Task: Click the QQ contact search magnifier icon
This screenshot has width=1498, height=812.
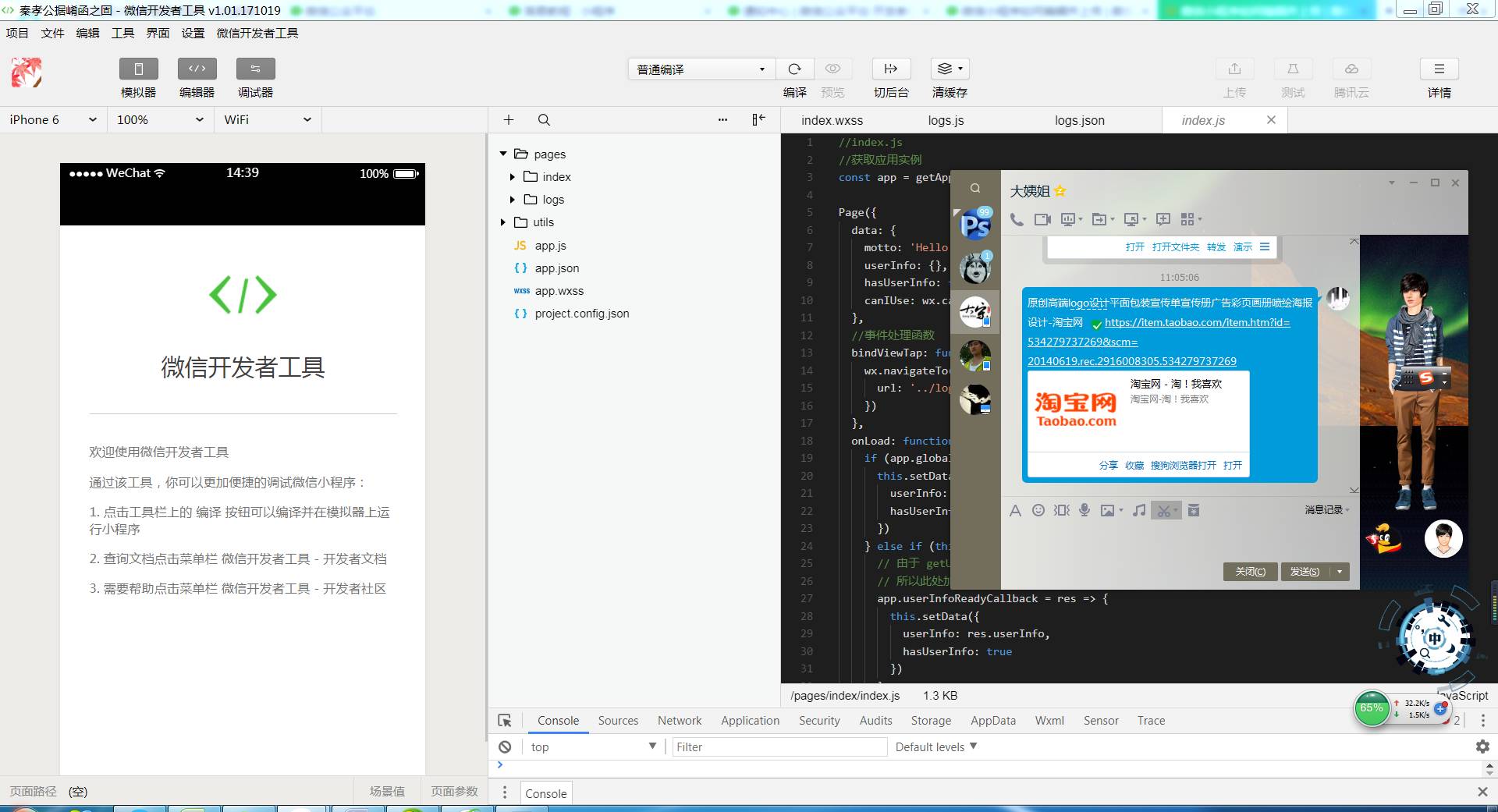Action: 975,188
